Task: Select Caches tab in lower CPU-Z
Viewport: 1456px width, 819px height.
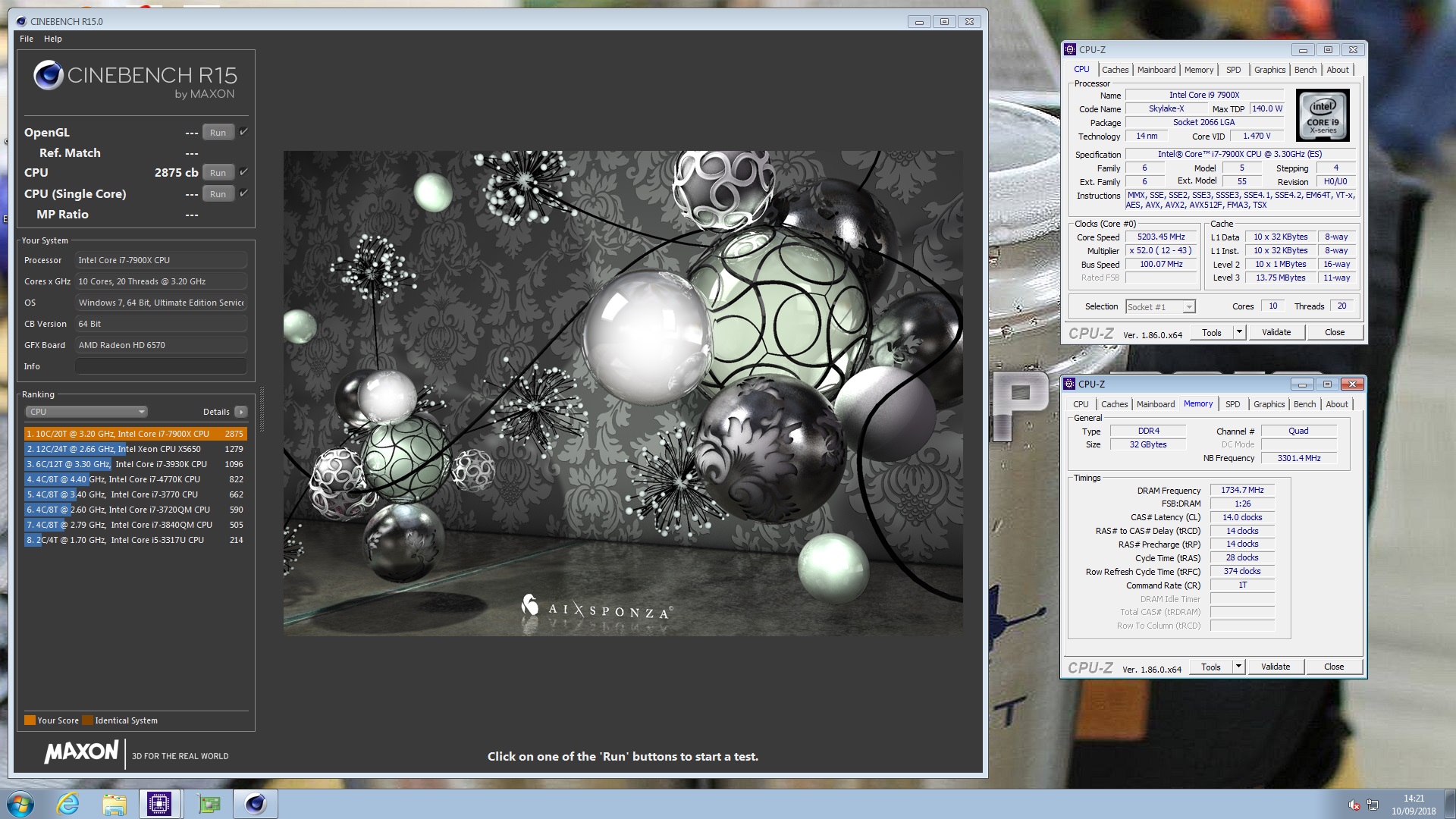Action: [x=1114, y=404]
